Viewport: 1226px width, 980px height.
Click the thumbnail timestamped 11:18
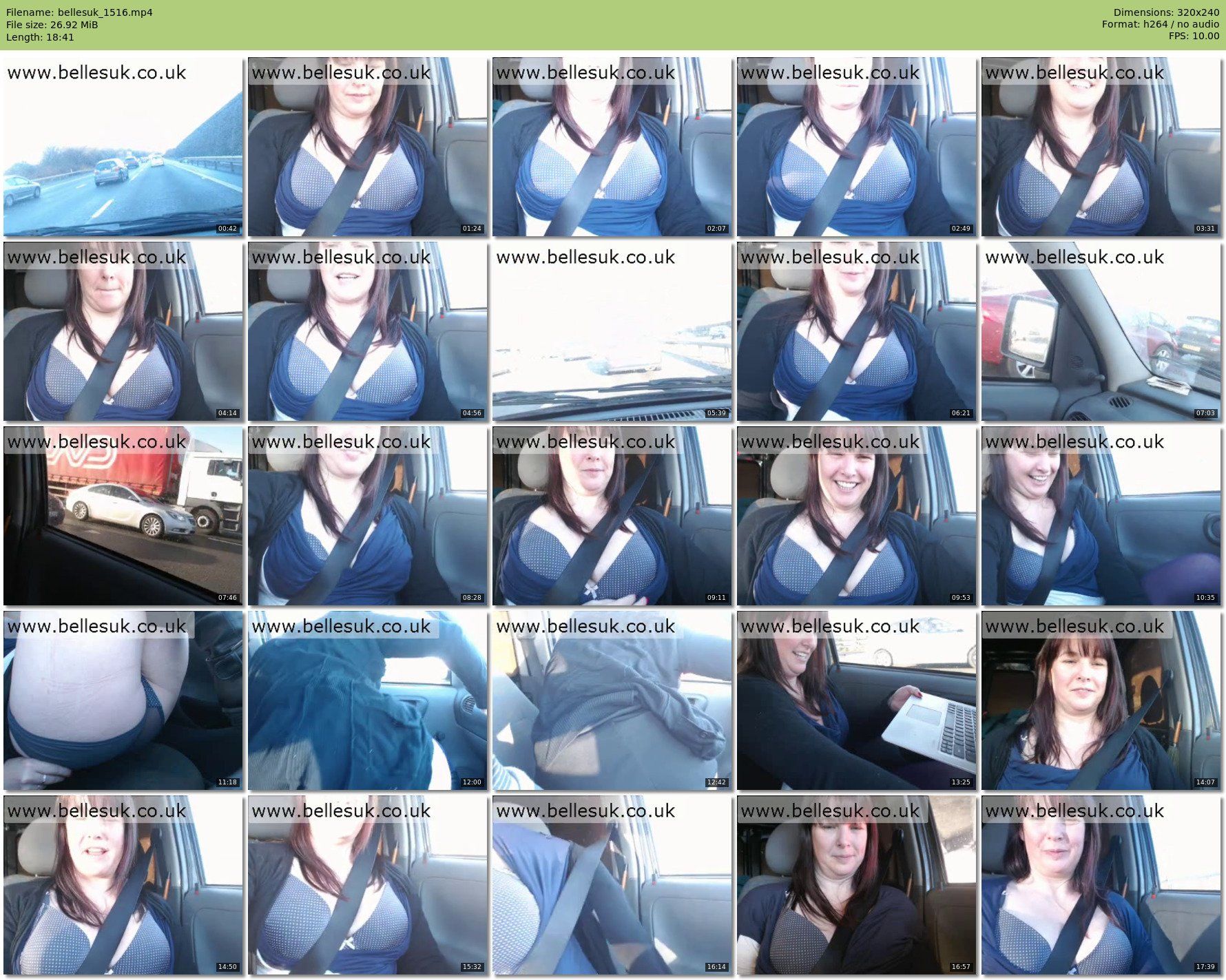pyautogui.click(x=123, y=700)
